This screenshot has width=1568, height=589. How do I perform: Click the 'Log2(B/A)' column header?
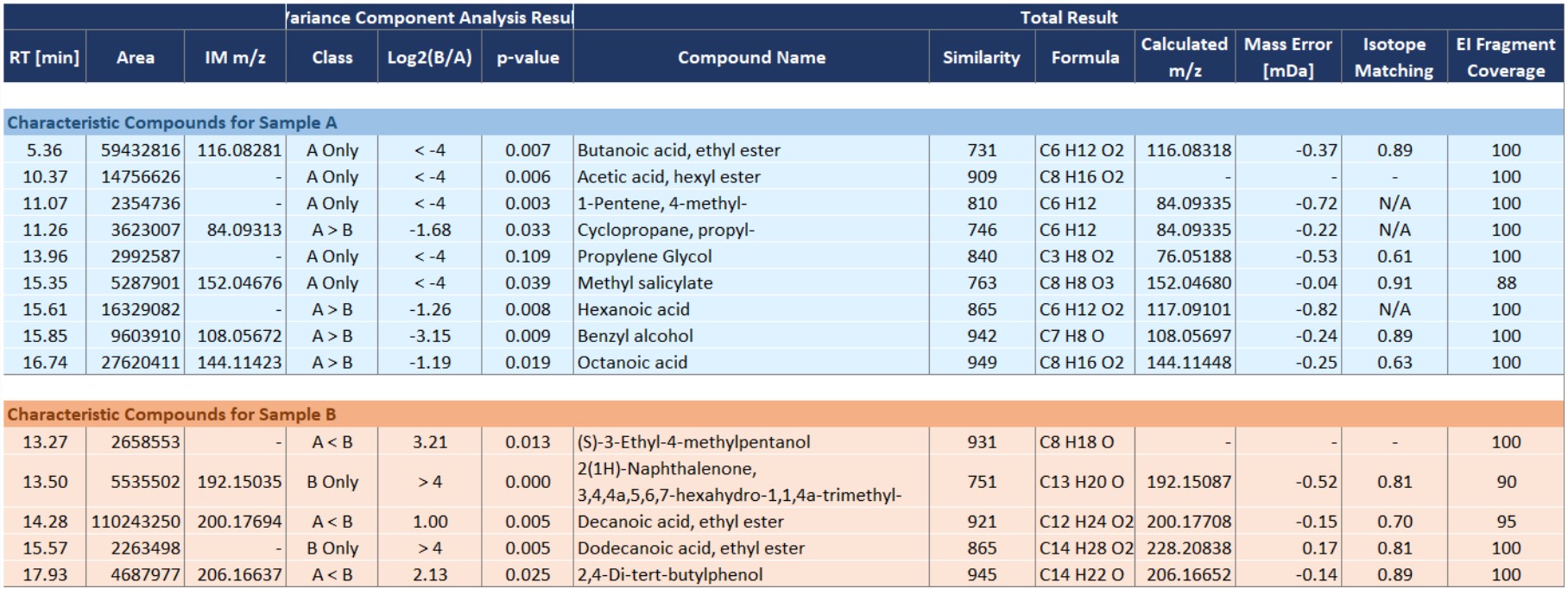[x=430, y=57]
